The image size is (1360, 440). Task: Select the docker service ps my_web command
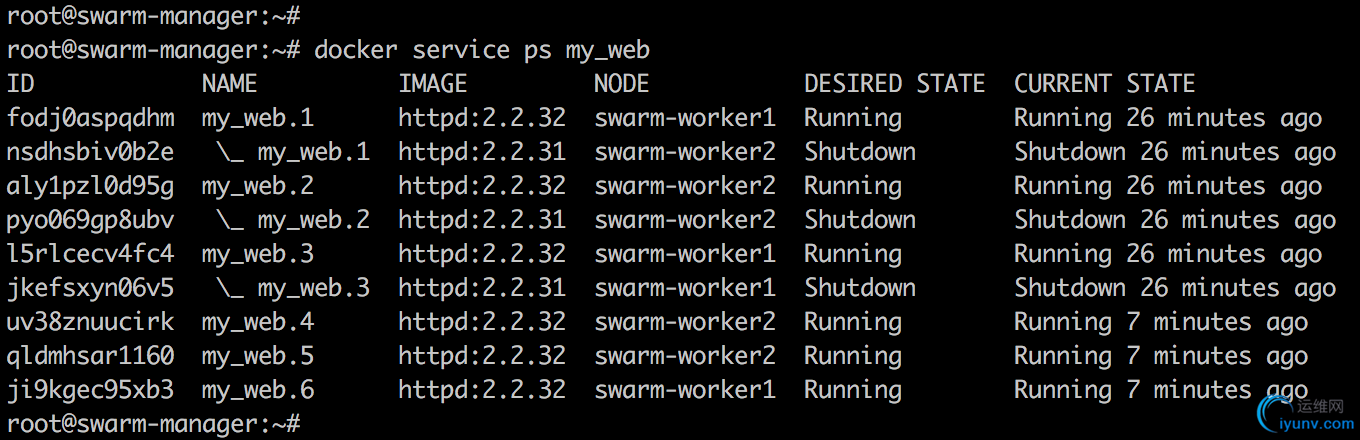tap(482, 50)
